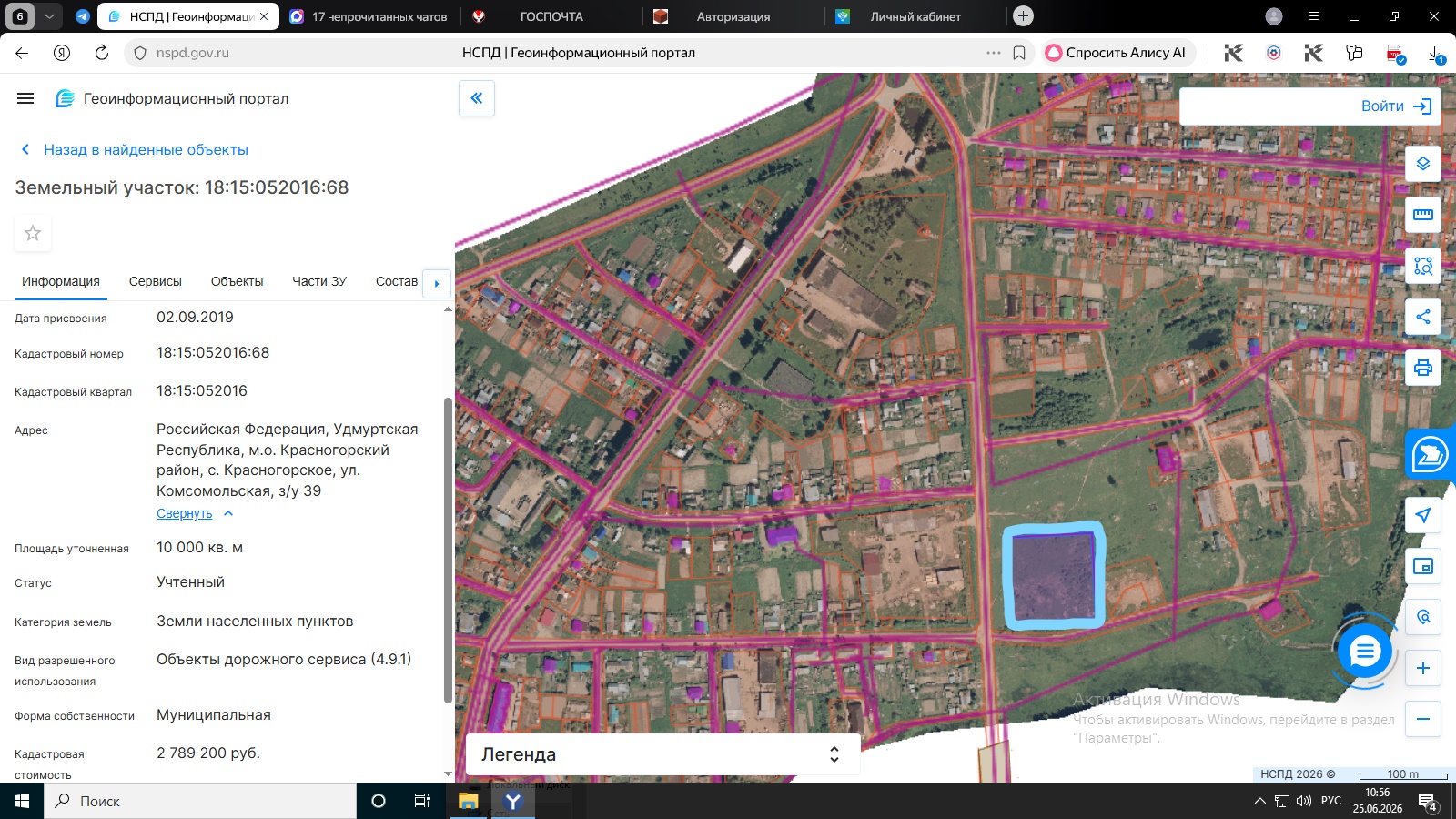The height and width of the screenshot is (819, 1456).
Task: Open the notification center icon
Action: point(1428,801)
